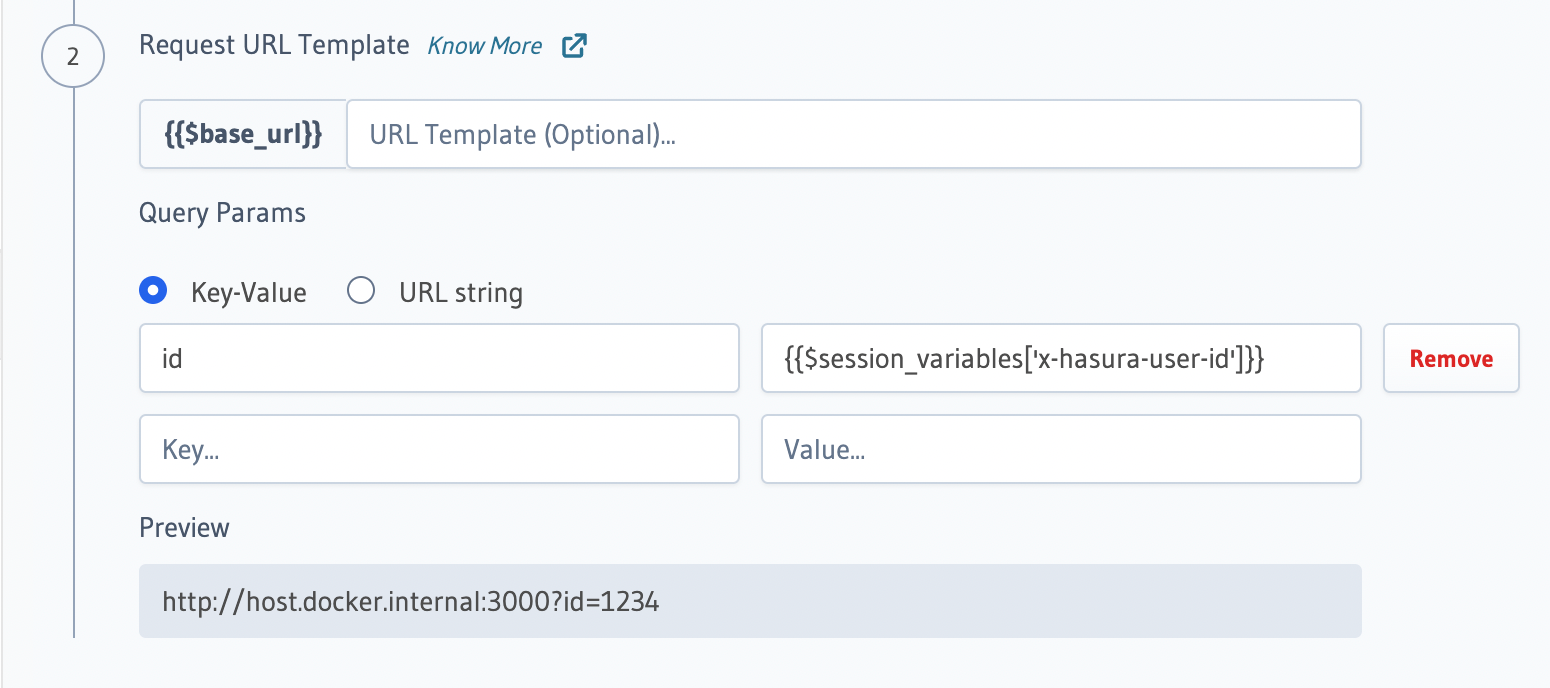Click the URL Template placeholder text
1550x688 pixels.
(x=522, y=133)
